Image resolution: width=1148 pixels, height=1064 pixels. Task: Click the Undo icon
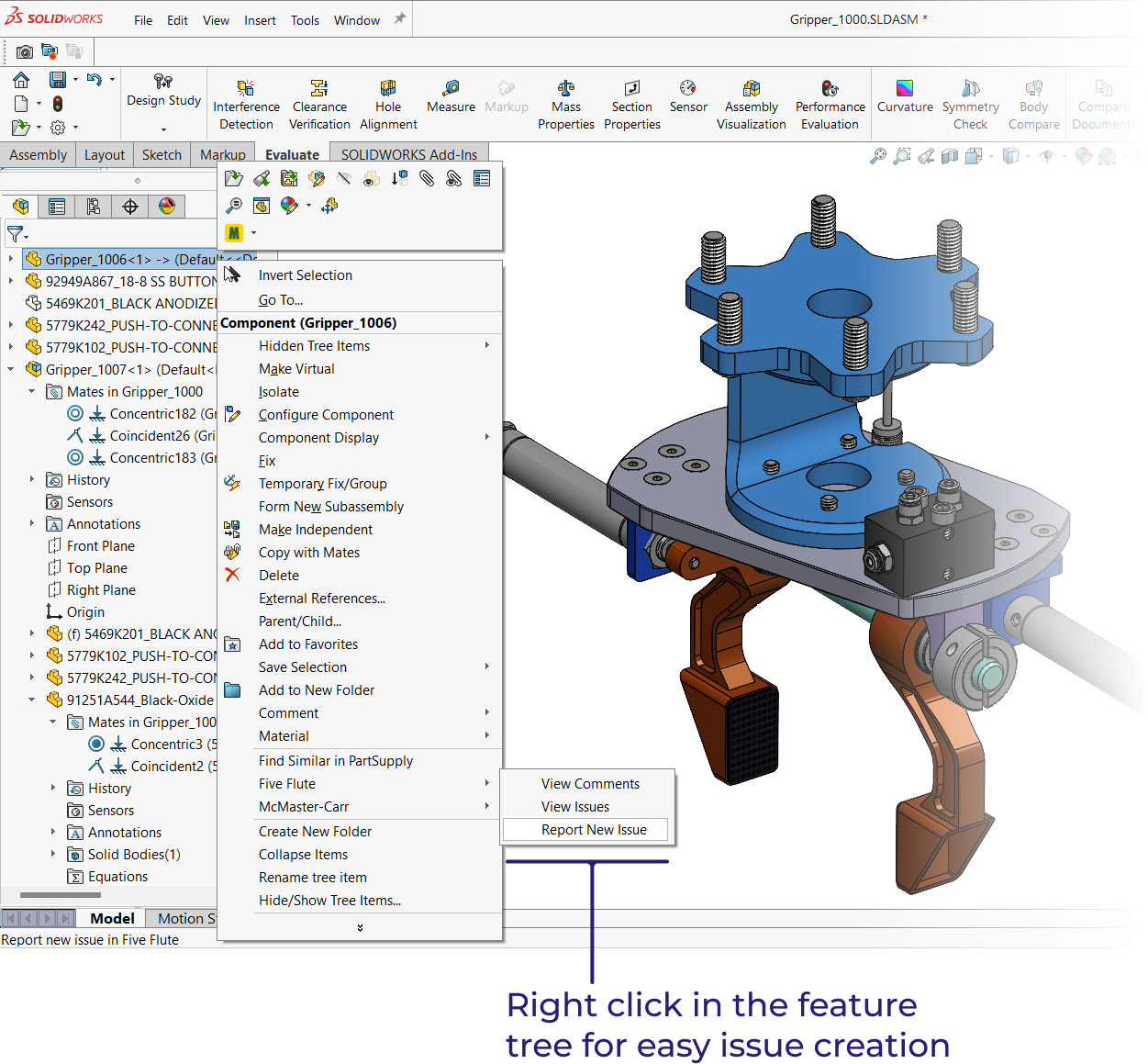tap(94, 80)
